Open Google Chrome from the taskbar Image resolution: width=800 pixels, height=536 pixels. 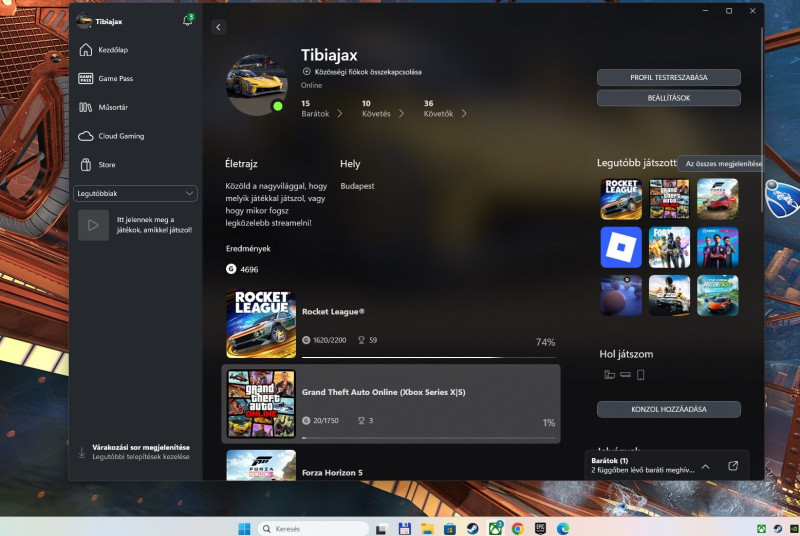pos(517,529)
